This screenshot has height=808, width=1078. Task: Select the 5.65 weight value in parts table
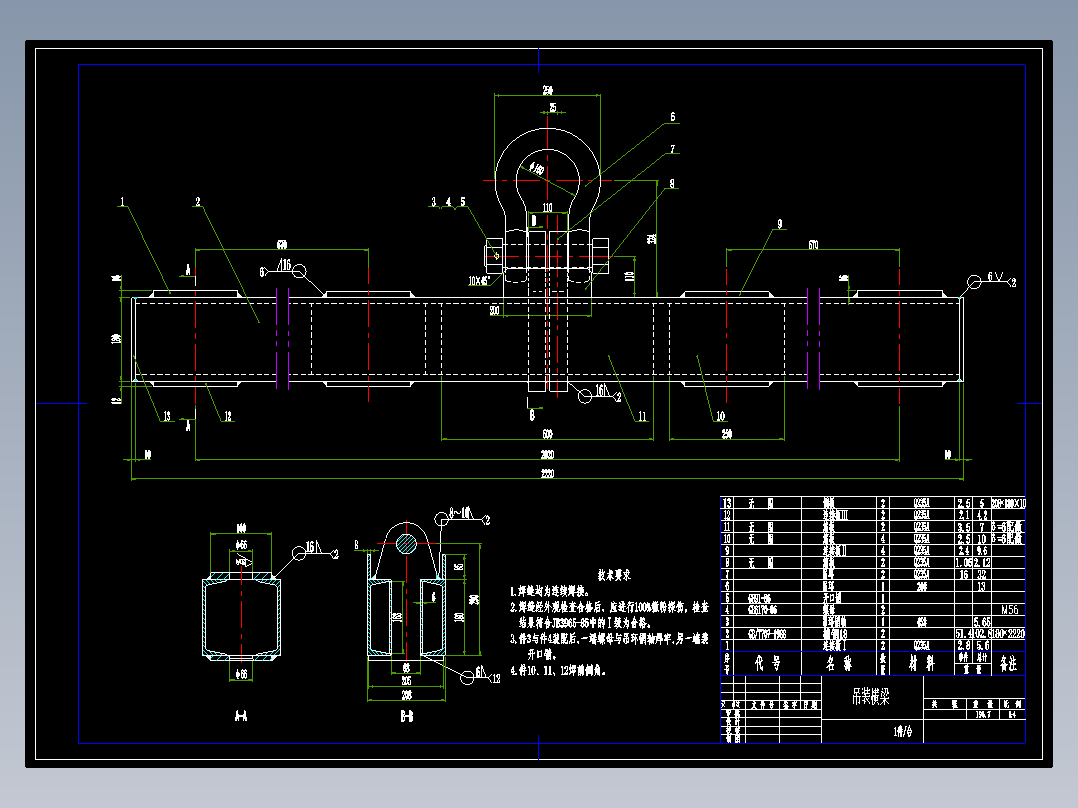tap(982, 622)
